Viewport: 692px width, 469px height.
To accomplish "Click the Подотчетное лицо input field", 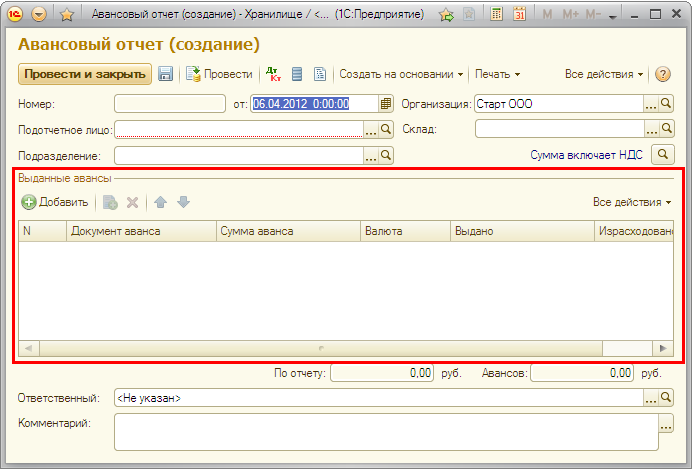I will (239, 130).
